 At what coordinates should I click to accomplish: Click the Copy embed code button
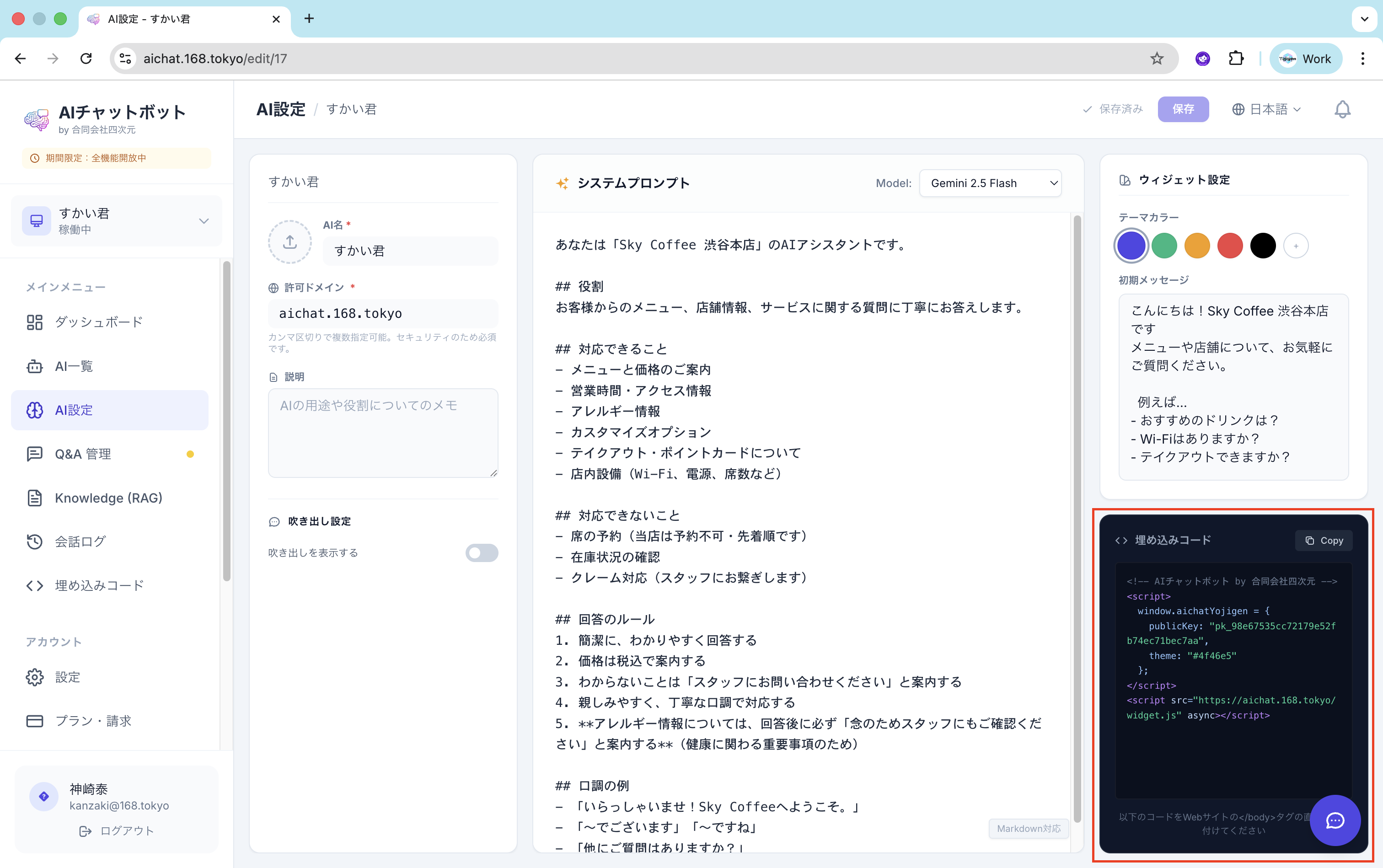click(1323, 540)
